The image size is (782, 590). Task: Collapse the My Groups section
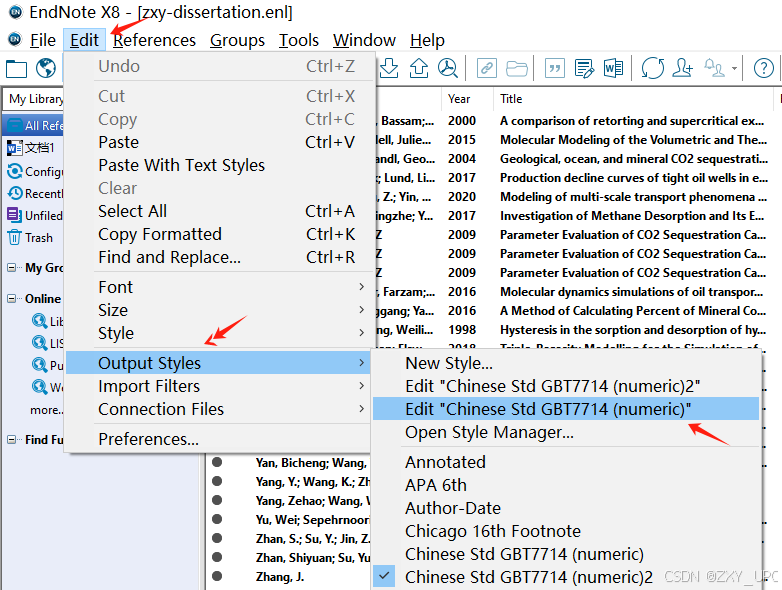point(11,268)
